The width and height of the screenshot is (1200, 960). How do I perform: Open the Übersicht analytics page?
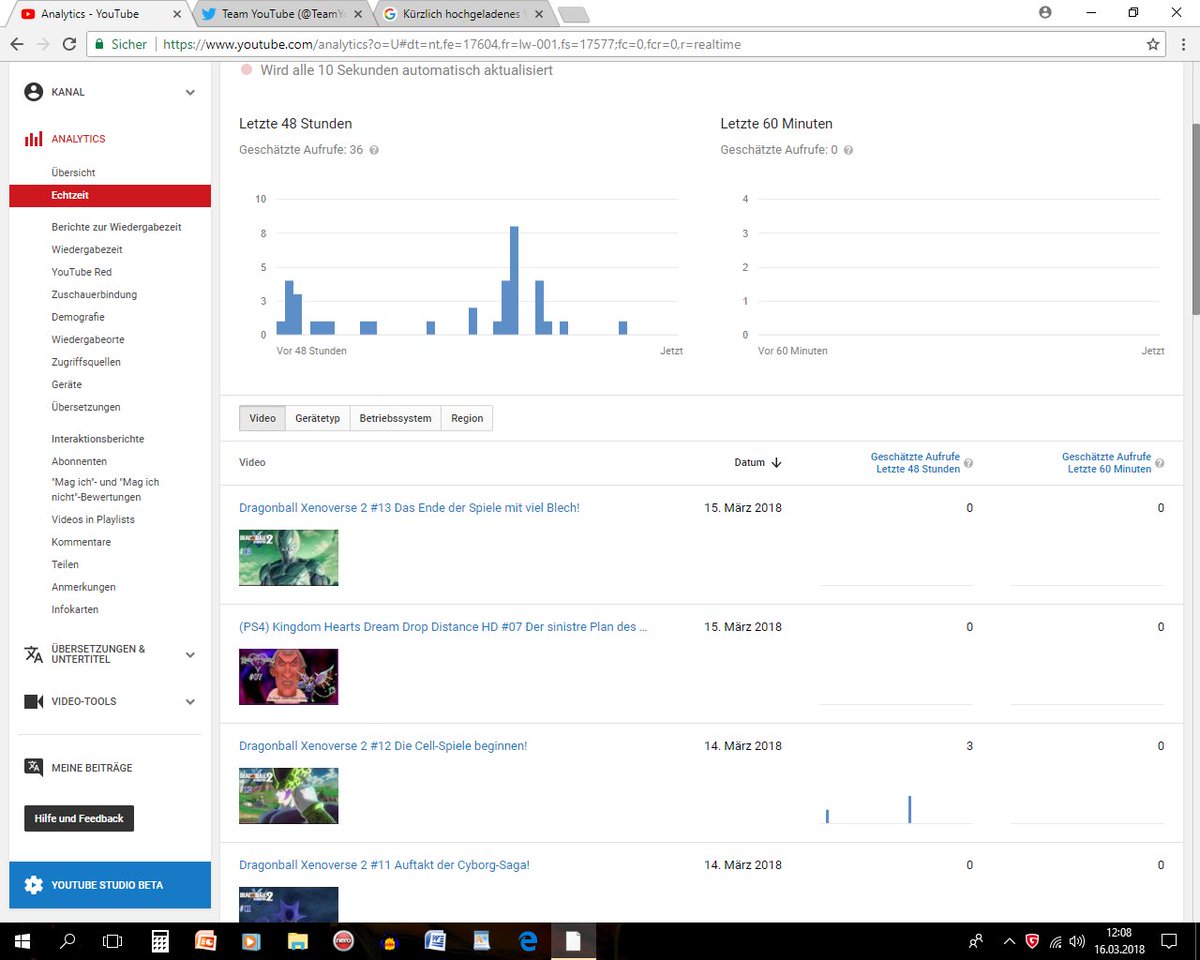[74, 173]
